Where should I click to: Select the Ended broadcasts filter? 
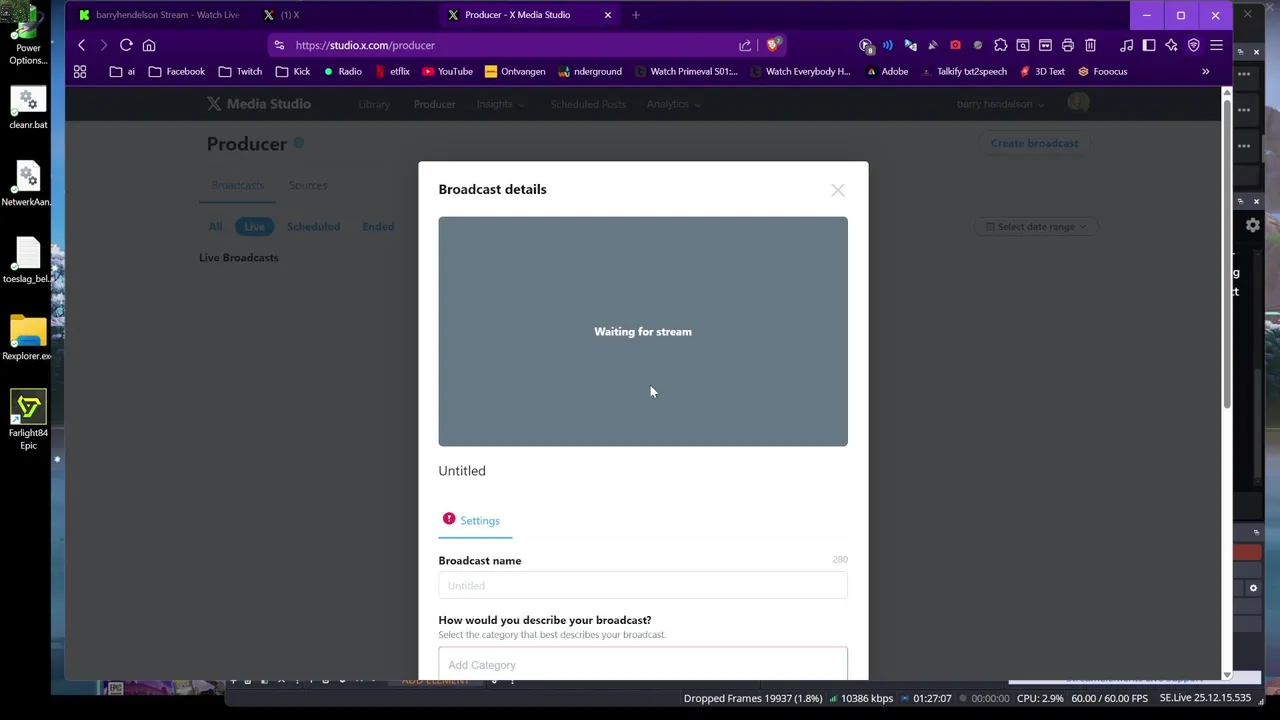click(x=378, y=227)
